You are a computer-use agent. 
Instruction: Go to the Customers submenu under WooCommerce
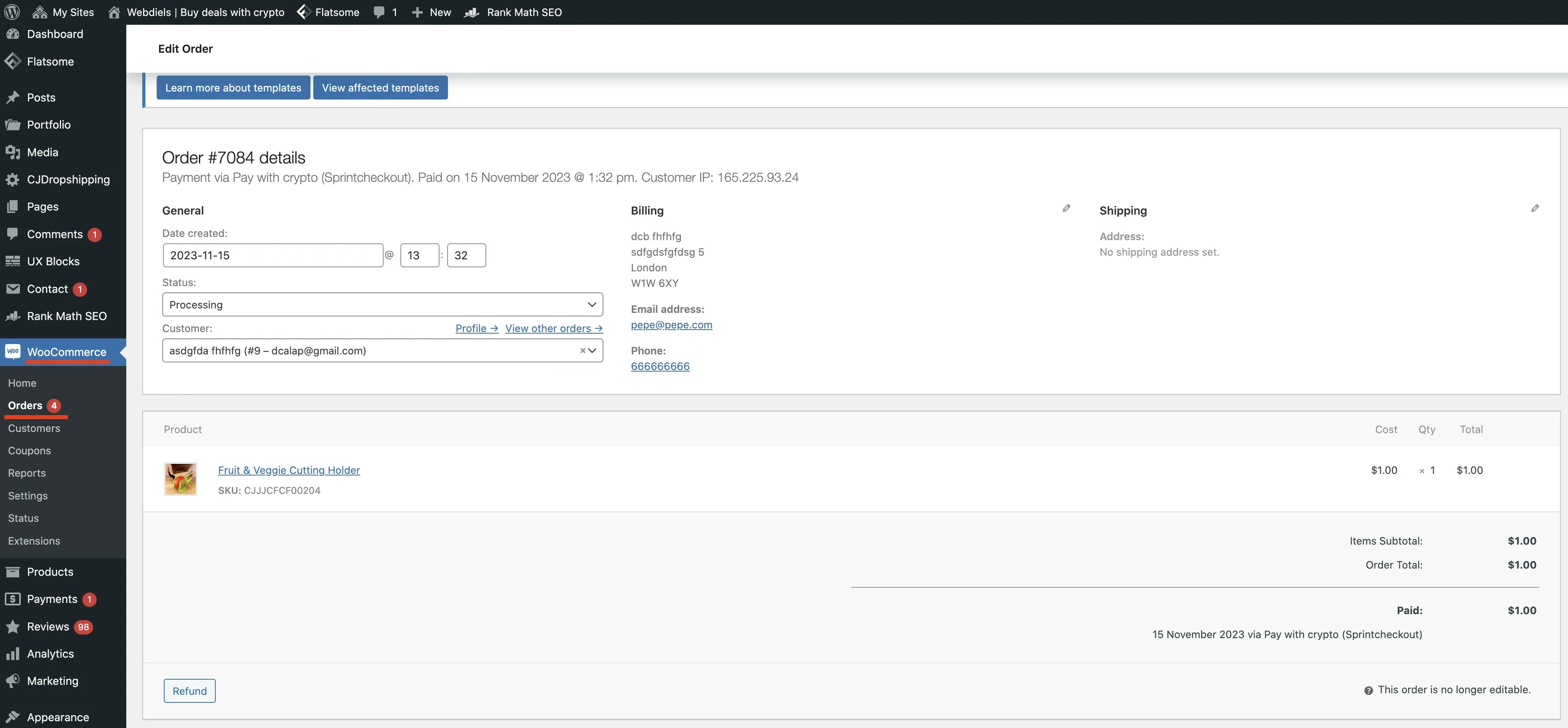click(x=34, y=428)
